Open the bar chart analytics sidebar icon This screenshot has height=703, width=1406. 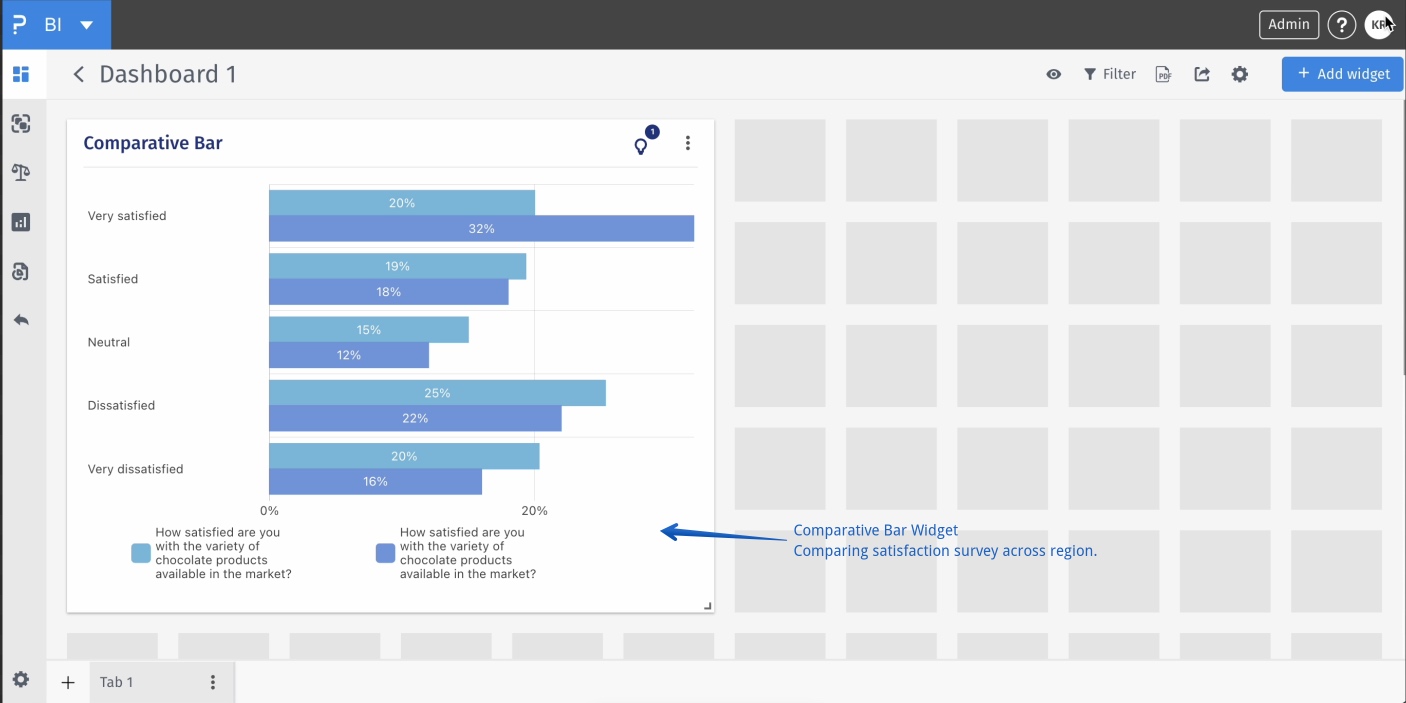pyautogui.click(x=21, y=221)
